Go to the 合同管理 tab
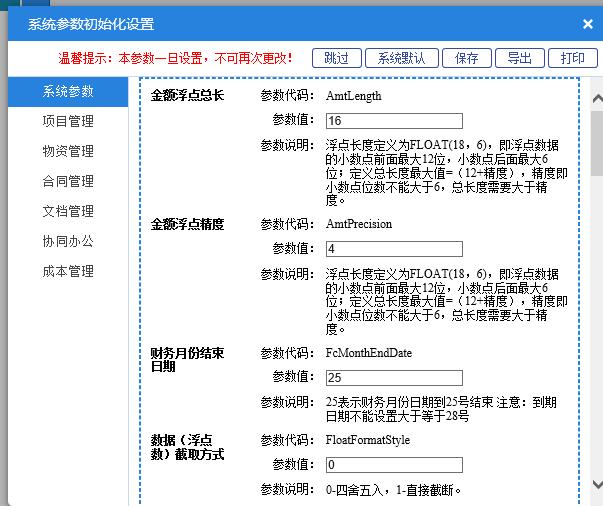603x506 pixels. coord(68,182)
